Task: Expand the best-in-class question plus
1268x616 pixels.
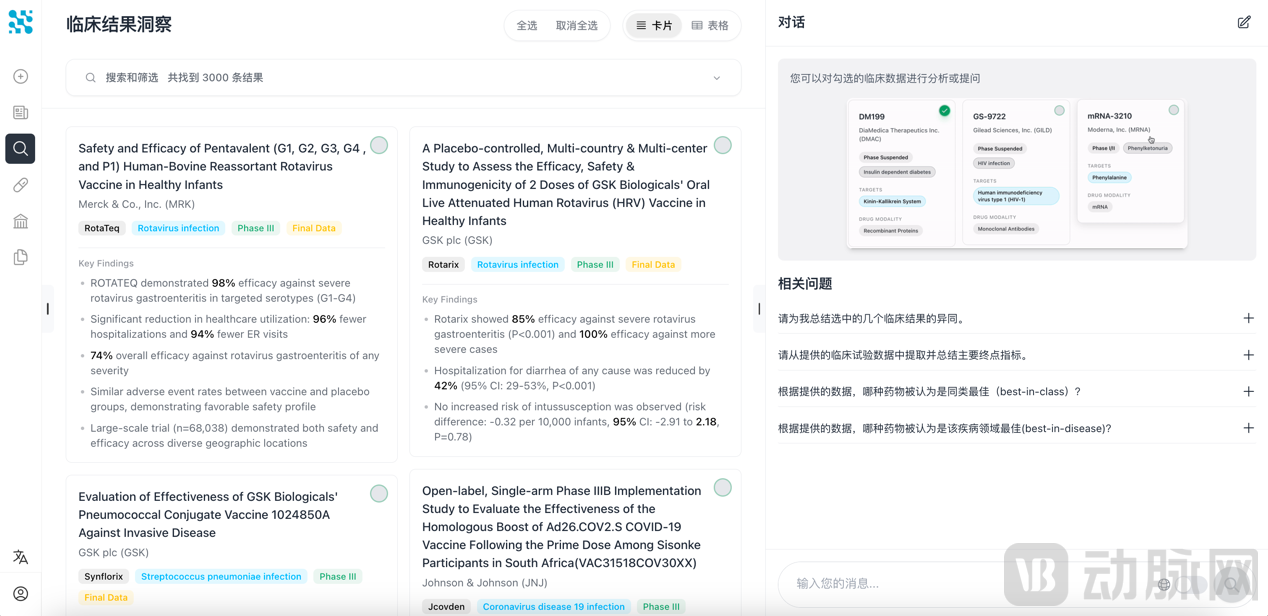Action: [1248, 391]
